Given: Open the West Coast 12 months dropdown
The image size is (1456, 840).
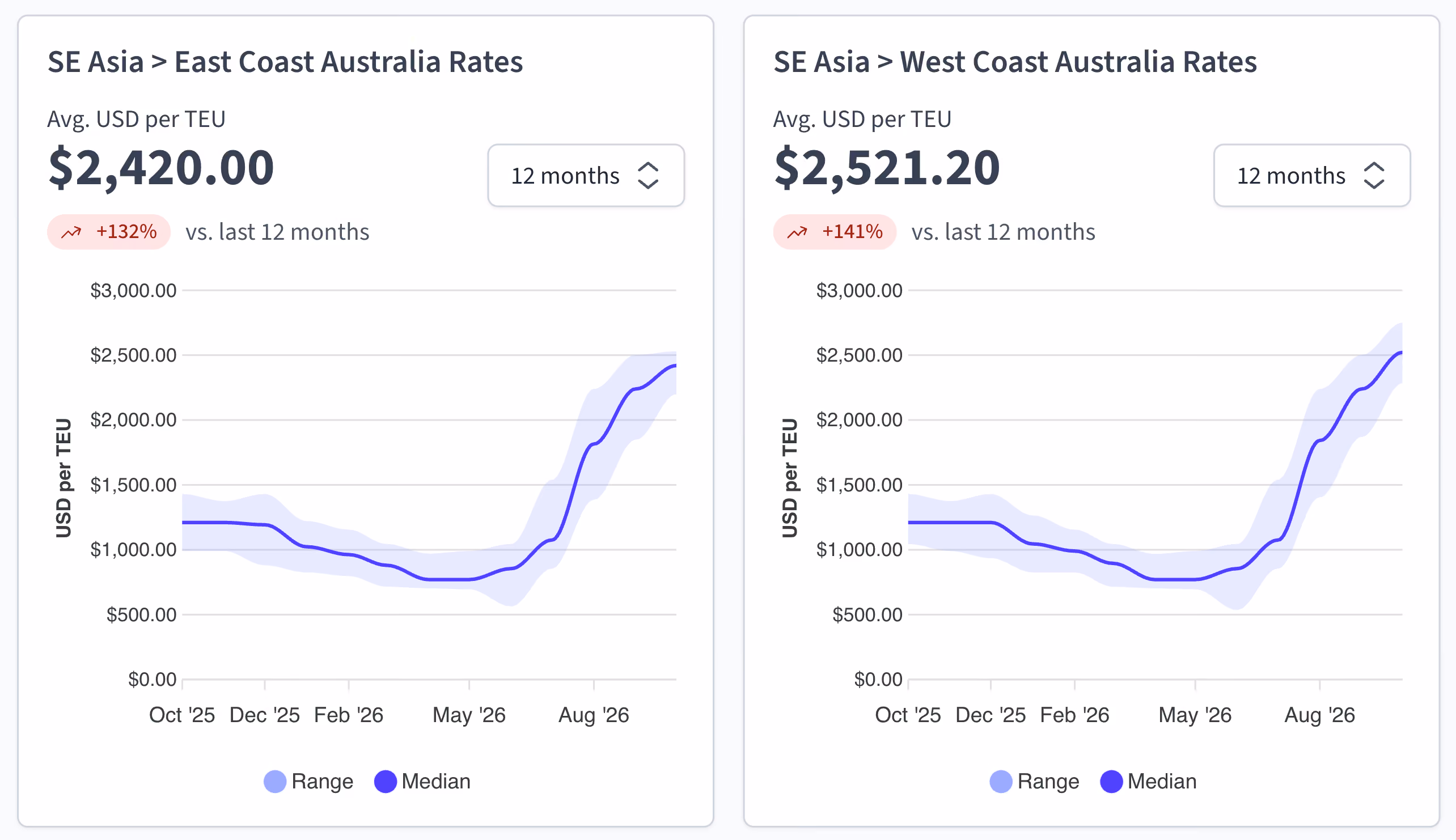Looking at the screenshot, I should tap(1312, 175).
